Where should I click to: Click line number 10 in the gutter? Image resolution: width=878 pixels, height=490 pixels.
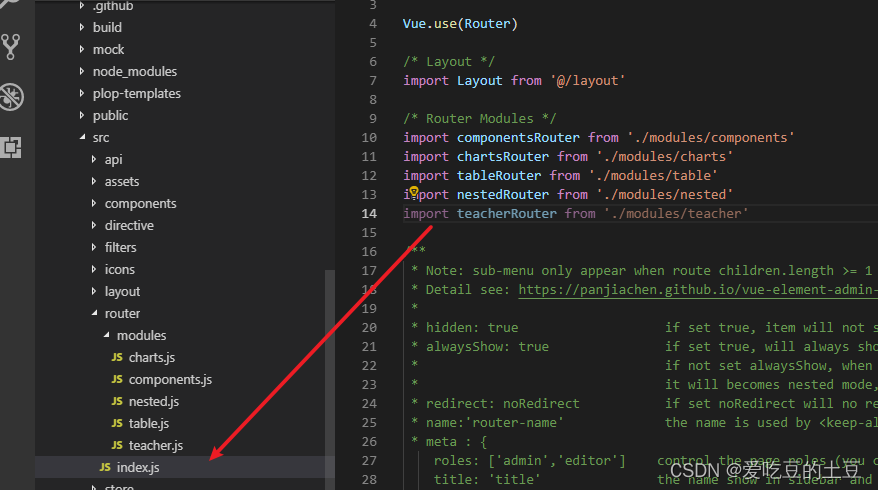pyautogui.click(x=369, y=137)
